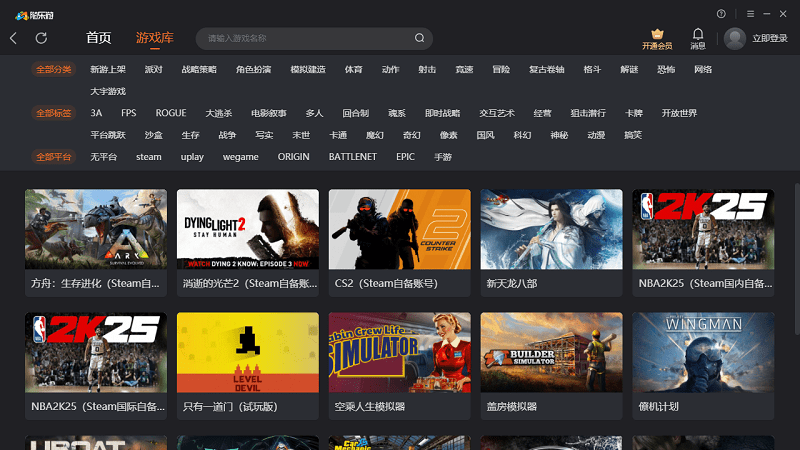Select the 全部平台 filter
The image size is (800, 450).
point(54,157)
